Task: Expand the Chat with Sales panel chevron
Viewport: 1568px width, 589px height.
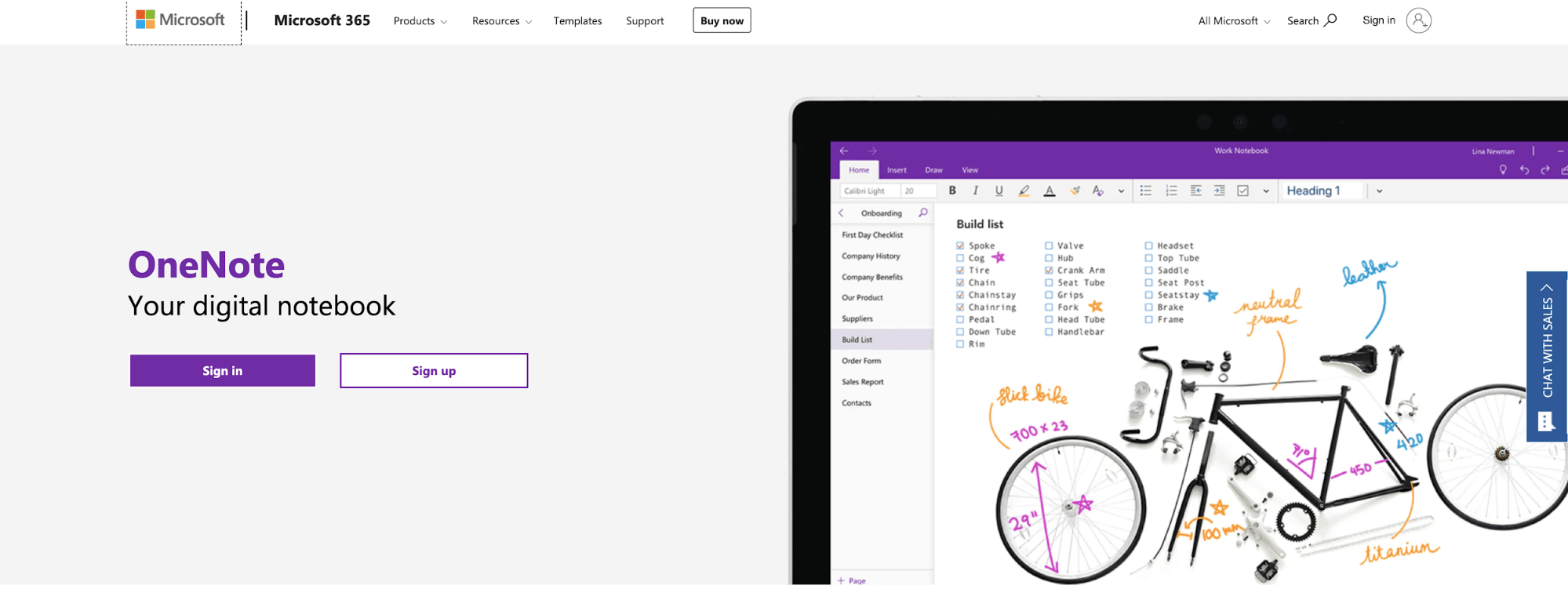Action: (x=1547, y=287)
